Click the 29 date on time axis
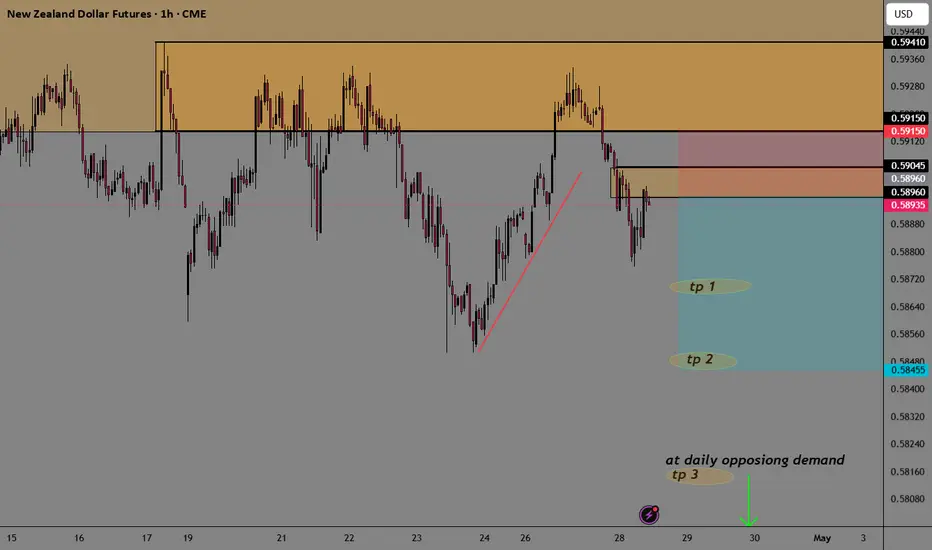Image resolution: width=932 pixels, height=550 pixels. pos(687,538)
